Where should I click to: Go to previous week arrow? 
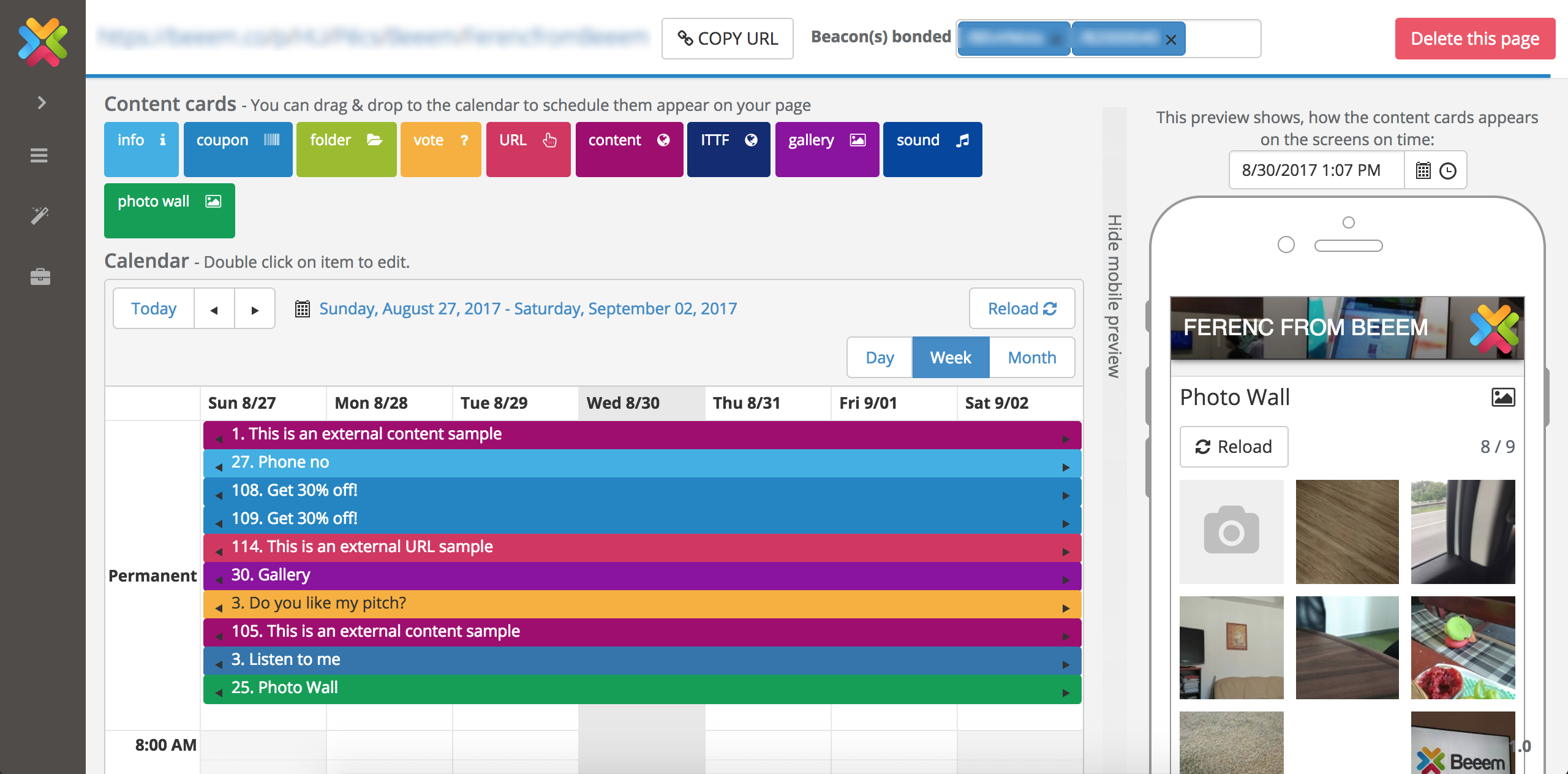point(214,309)
